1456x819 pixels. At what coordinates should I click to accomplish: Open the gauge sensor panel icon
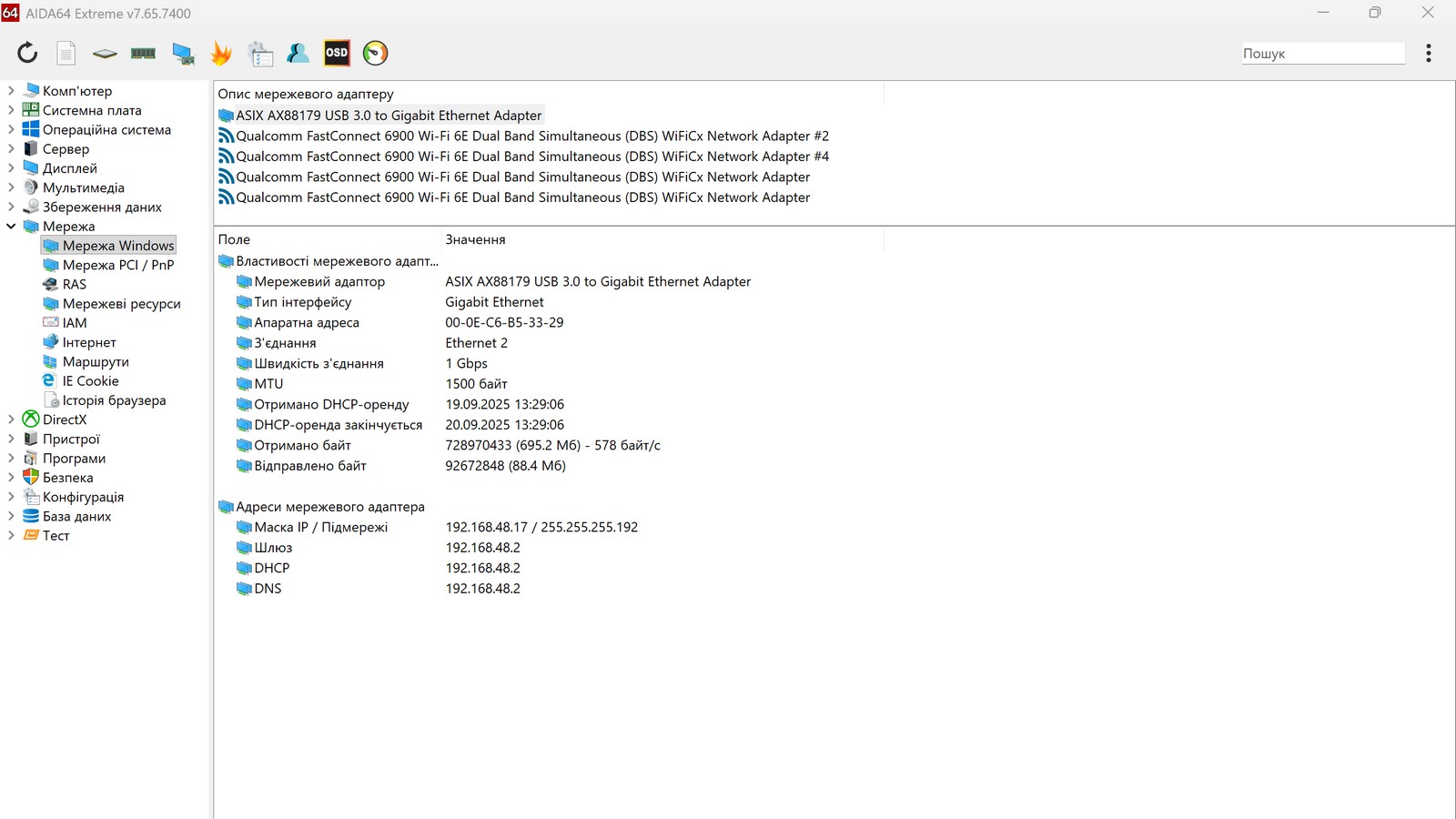(x=375, y=53)
